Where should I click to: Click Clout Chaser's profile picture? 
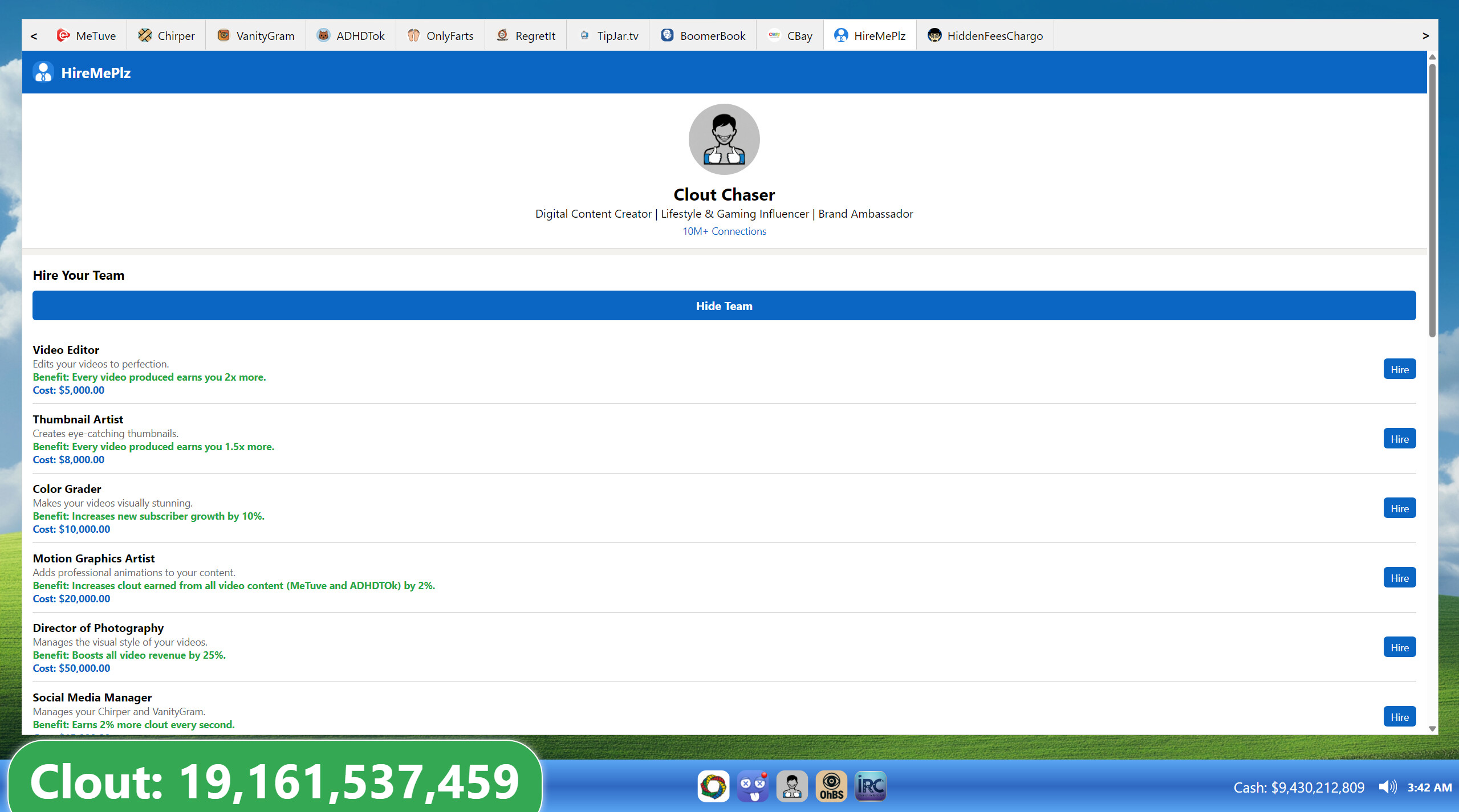[724, 138]
